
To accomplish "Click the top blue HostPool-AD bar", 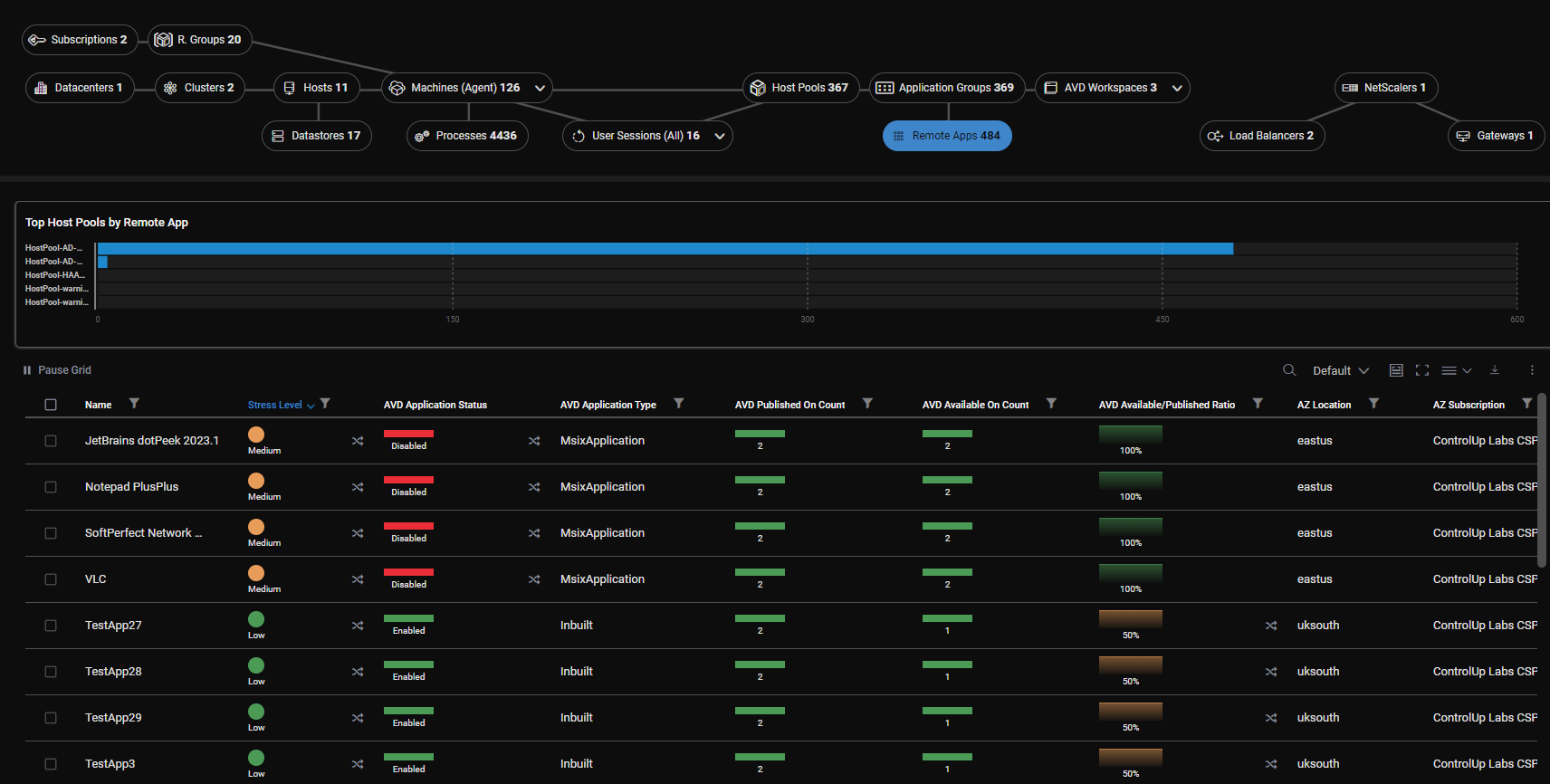I will (x=665, y=248).
